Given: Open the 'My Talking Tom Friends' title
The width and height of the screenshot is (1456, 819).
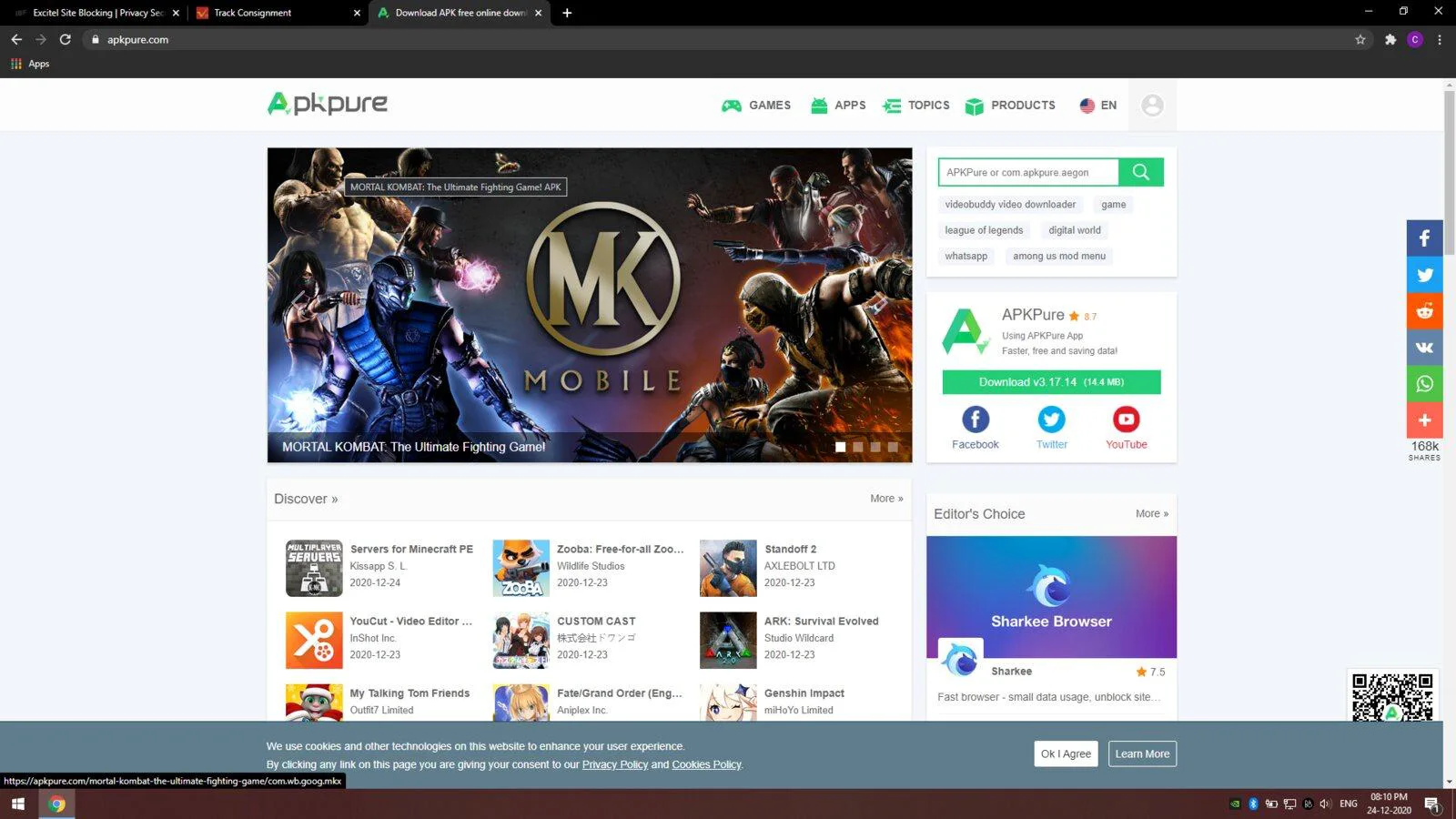Looking at the screenshot, I should point(409,693).
